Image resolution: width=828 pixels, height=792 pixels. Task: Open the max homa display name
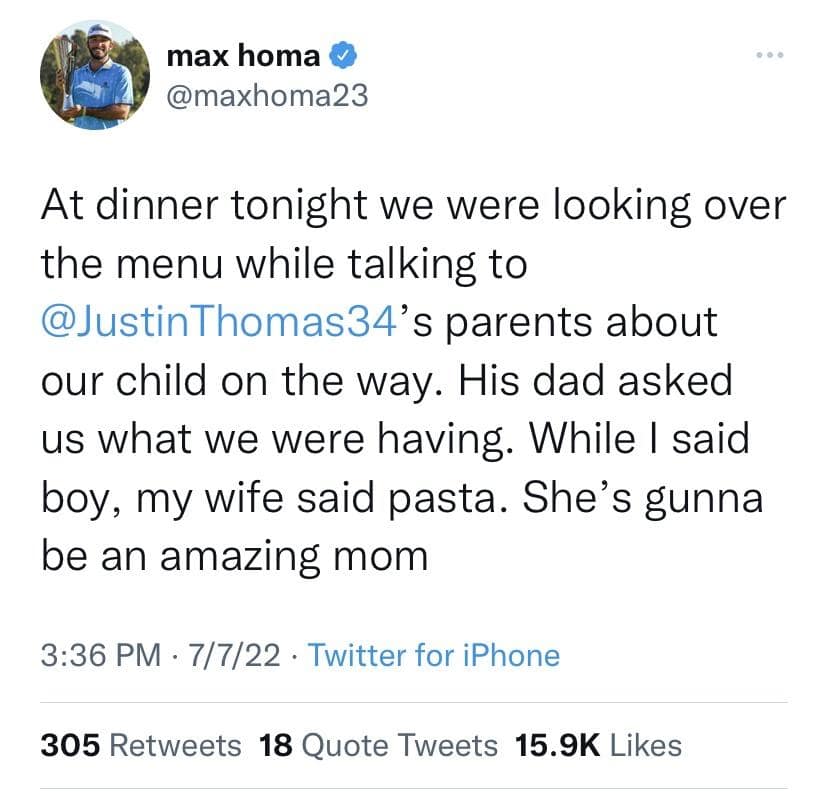[x=244, y=57]
